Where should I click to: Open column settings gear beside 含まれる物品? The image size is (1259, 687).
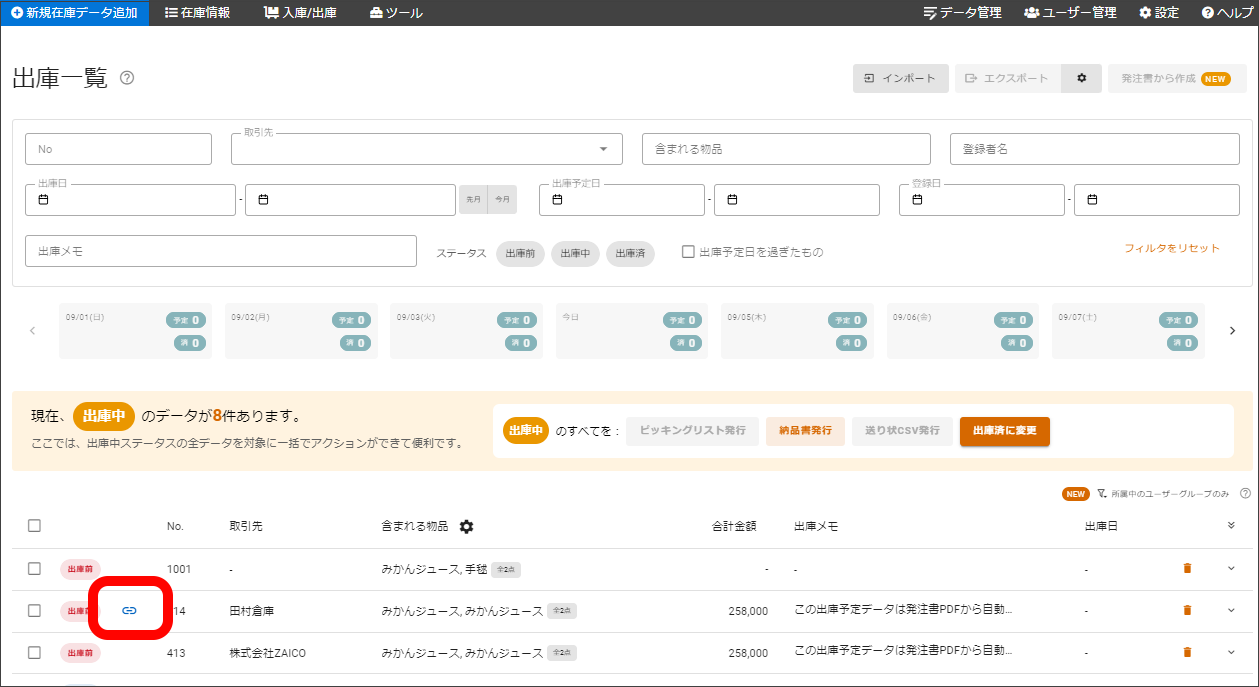pos(466,526)
